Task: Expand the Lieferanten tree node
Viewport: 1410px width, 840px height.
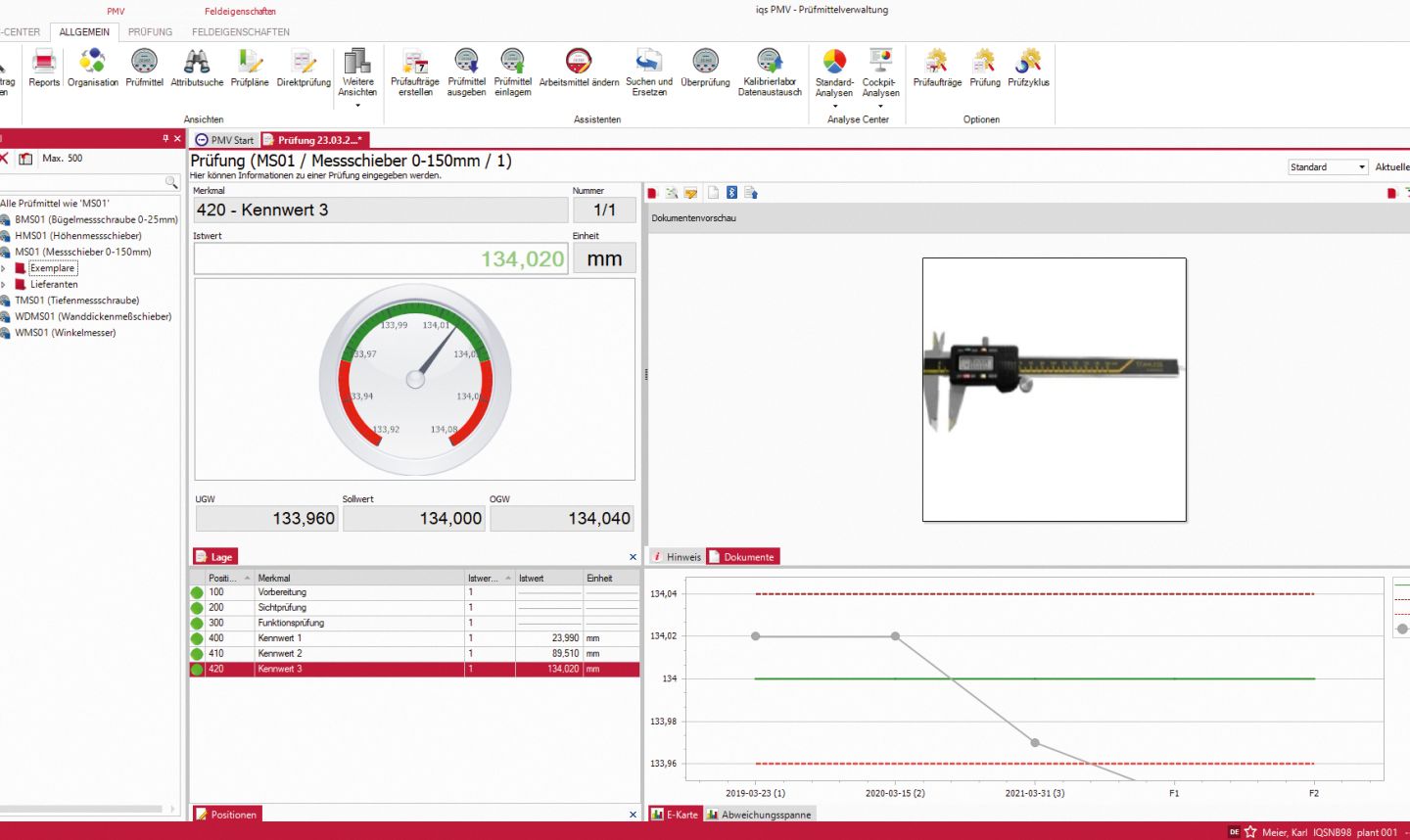Action: click(4, 285)
